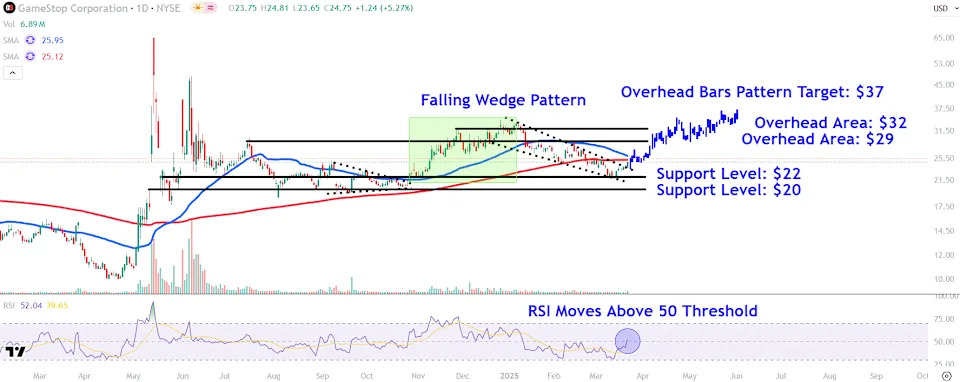The image size is (960, 382).
Task: Click the purple RSI circle highlight
Action: click(x=627, y=341)
